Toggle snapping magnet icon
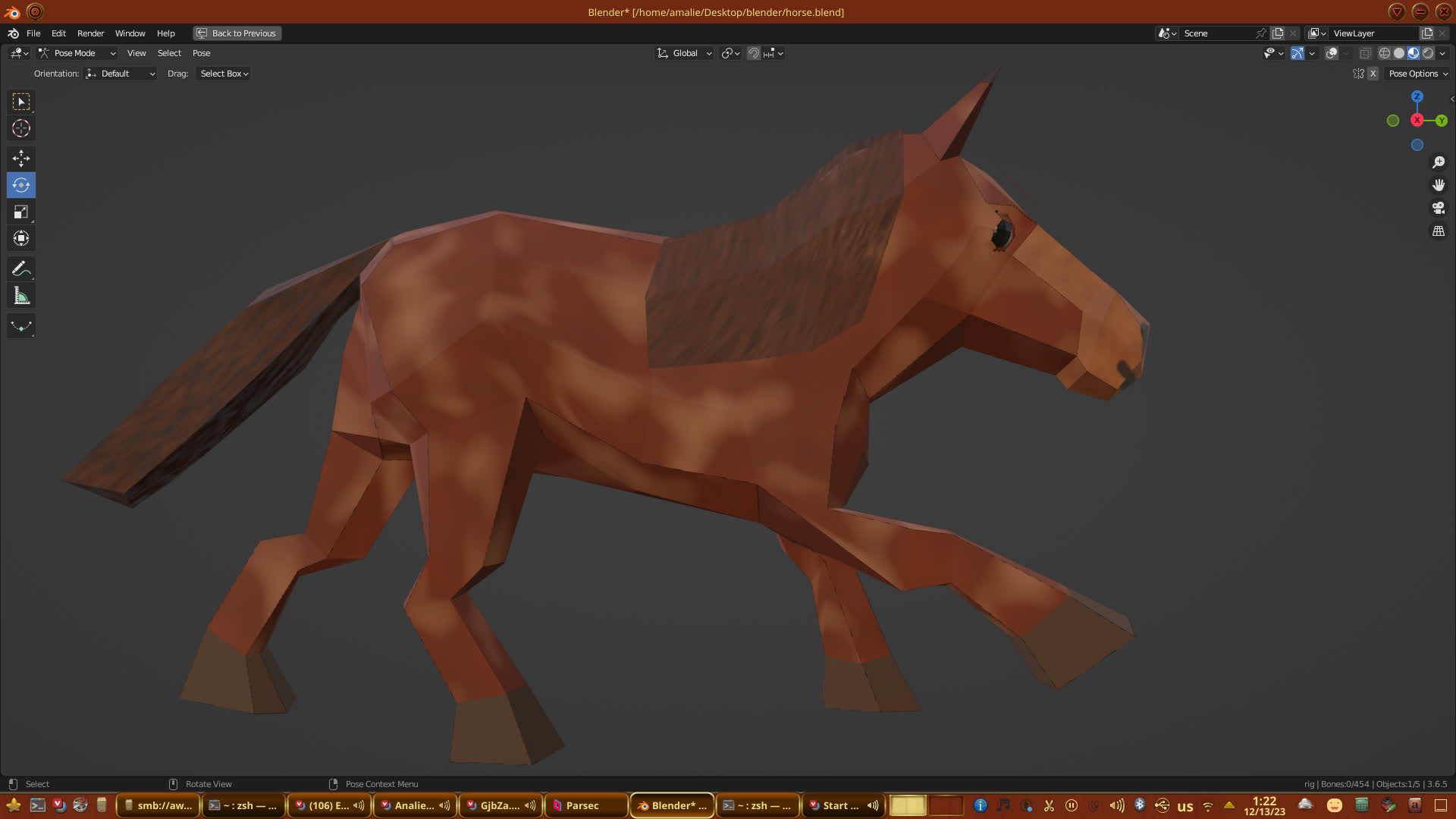Image resolution: width=1456 pixels, height=819 pixels. click(753, 53)
